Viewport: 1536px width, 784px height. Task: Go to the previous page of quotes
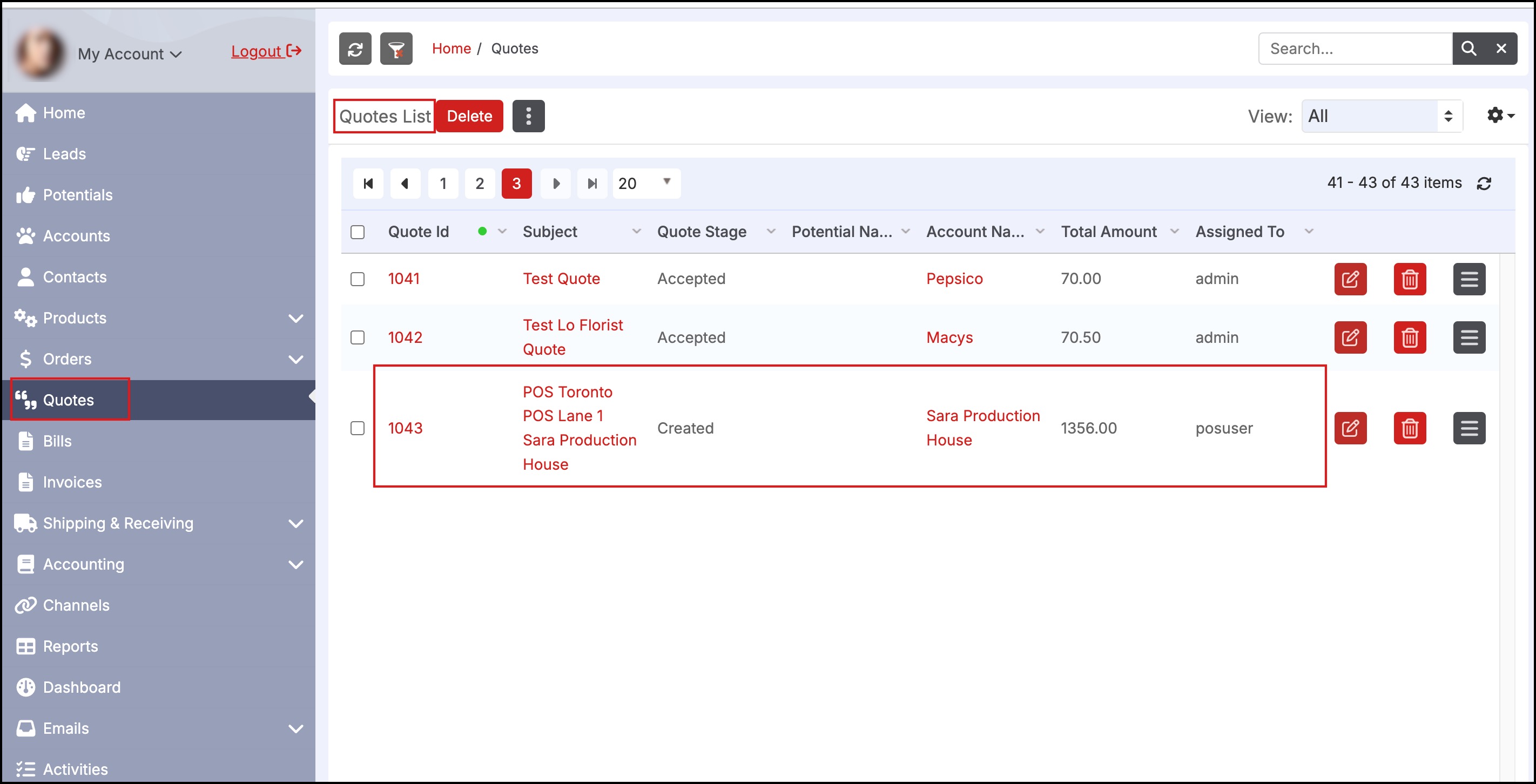405,184
